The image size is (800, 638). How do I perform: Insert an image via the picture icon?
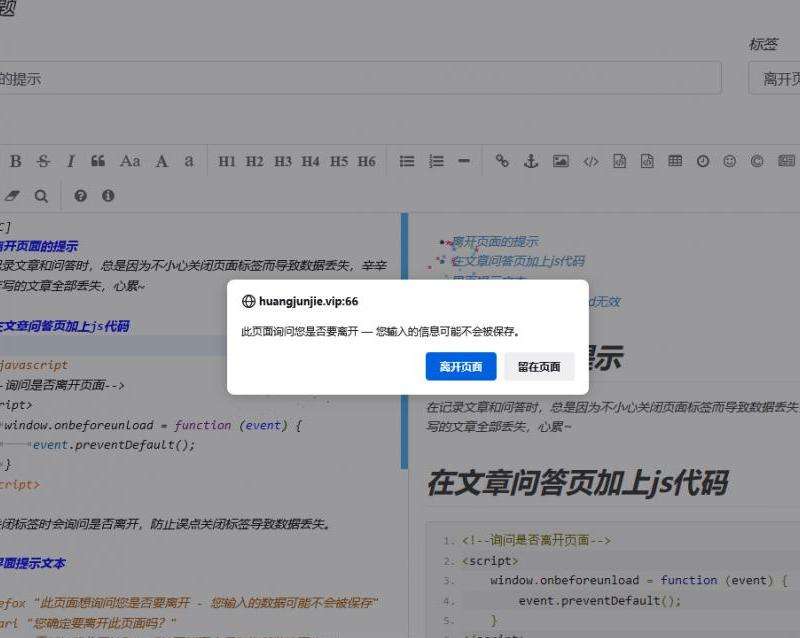coord(561,161)
